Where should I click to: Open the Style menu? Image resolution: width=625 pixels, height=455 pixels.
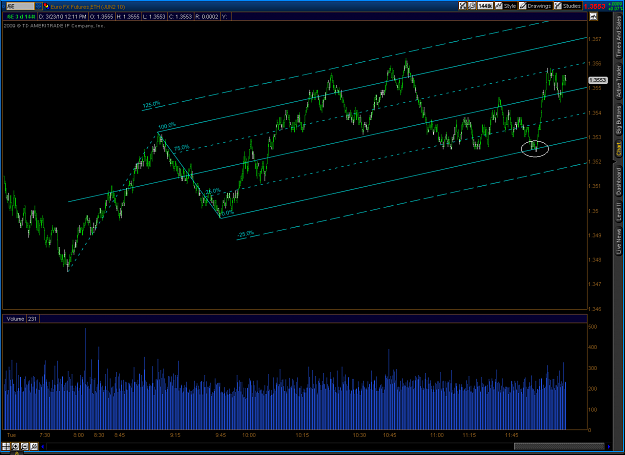pyautogui.click(x=506, y=6)
